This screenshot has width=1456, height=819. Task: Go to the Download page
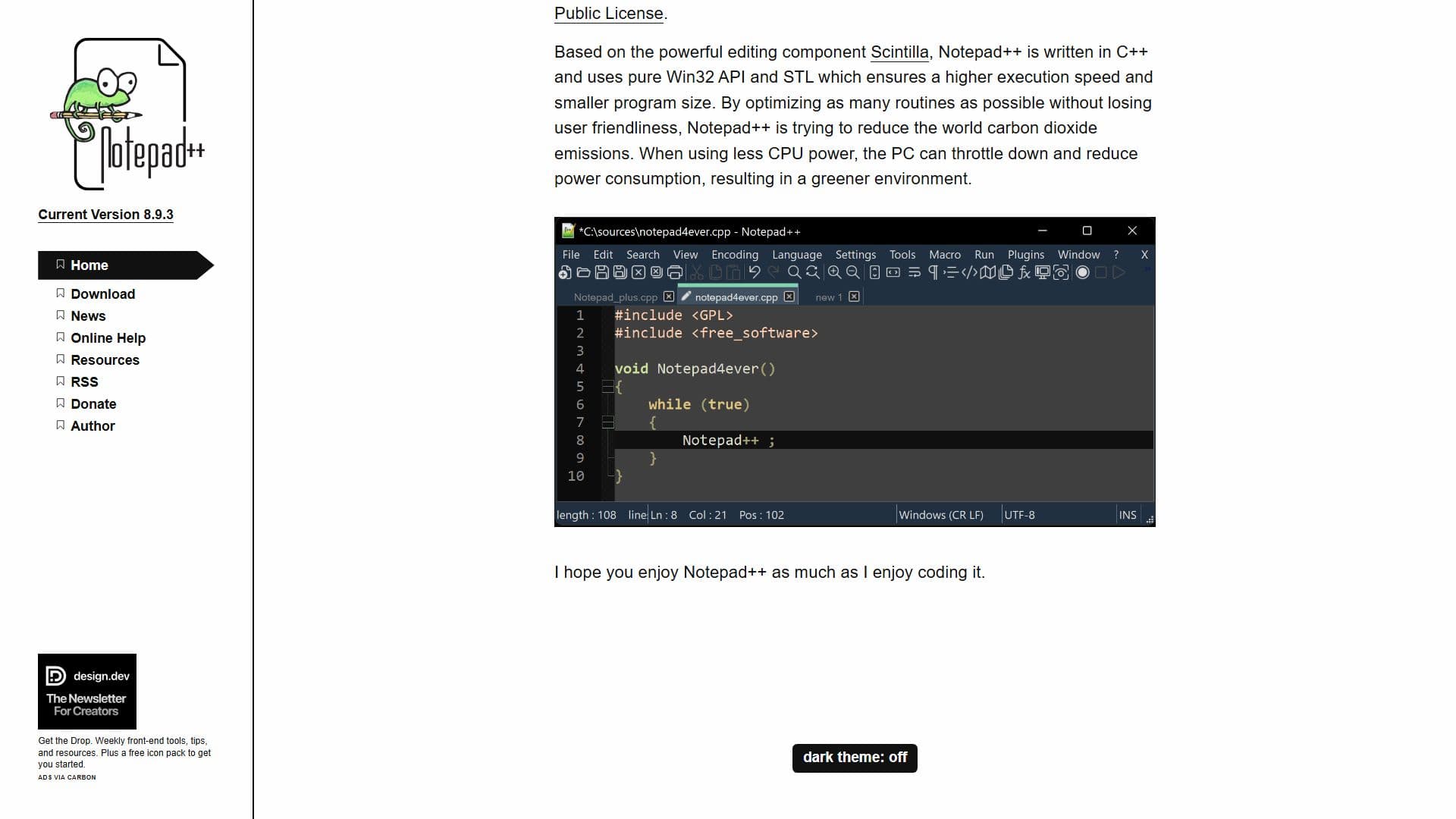(103, 294)
